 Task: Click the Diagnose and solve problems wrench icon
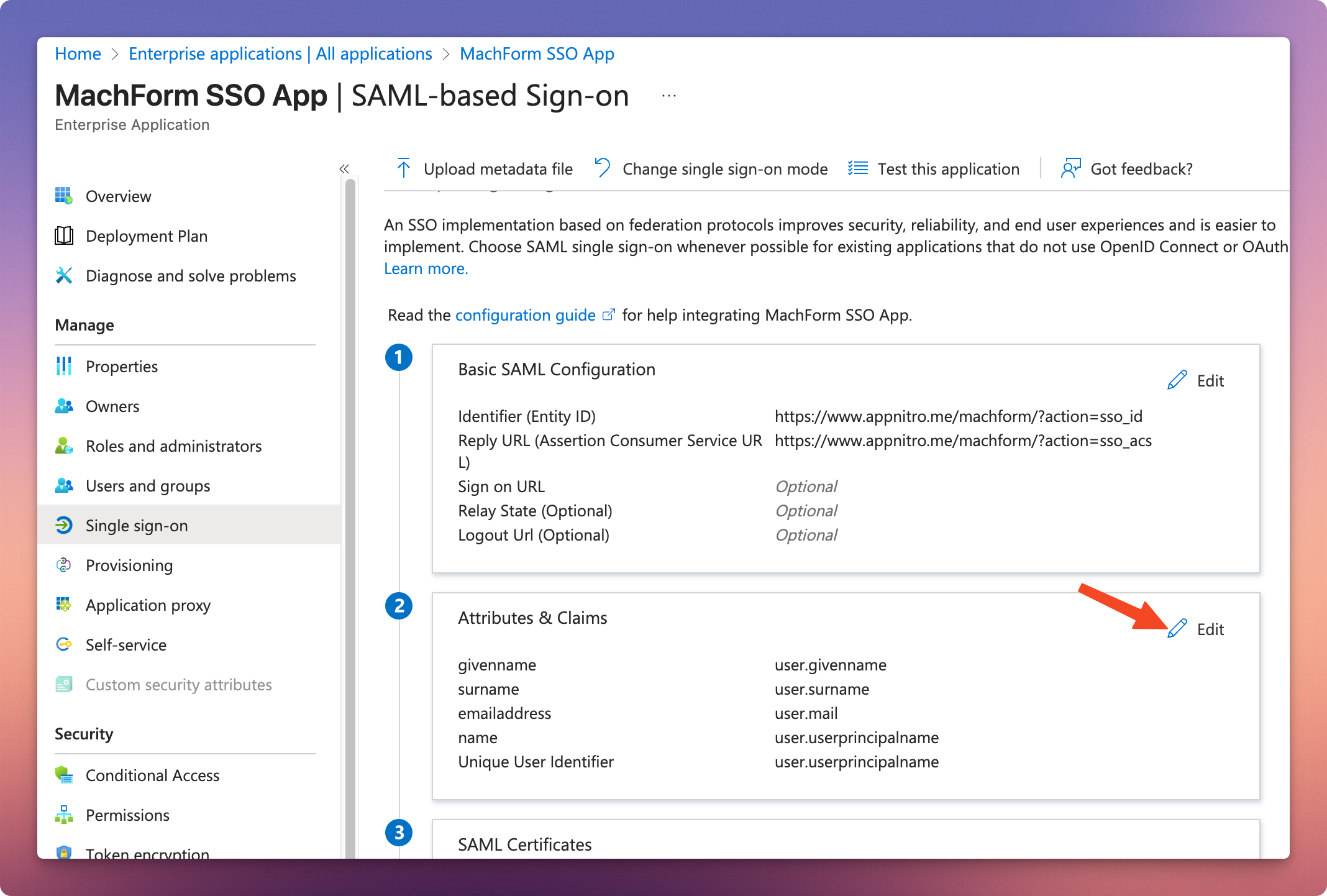[x=64, y=275]
